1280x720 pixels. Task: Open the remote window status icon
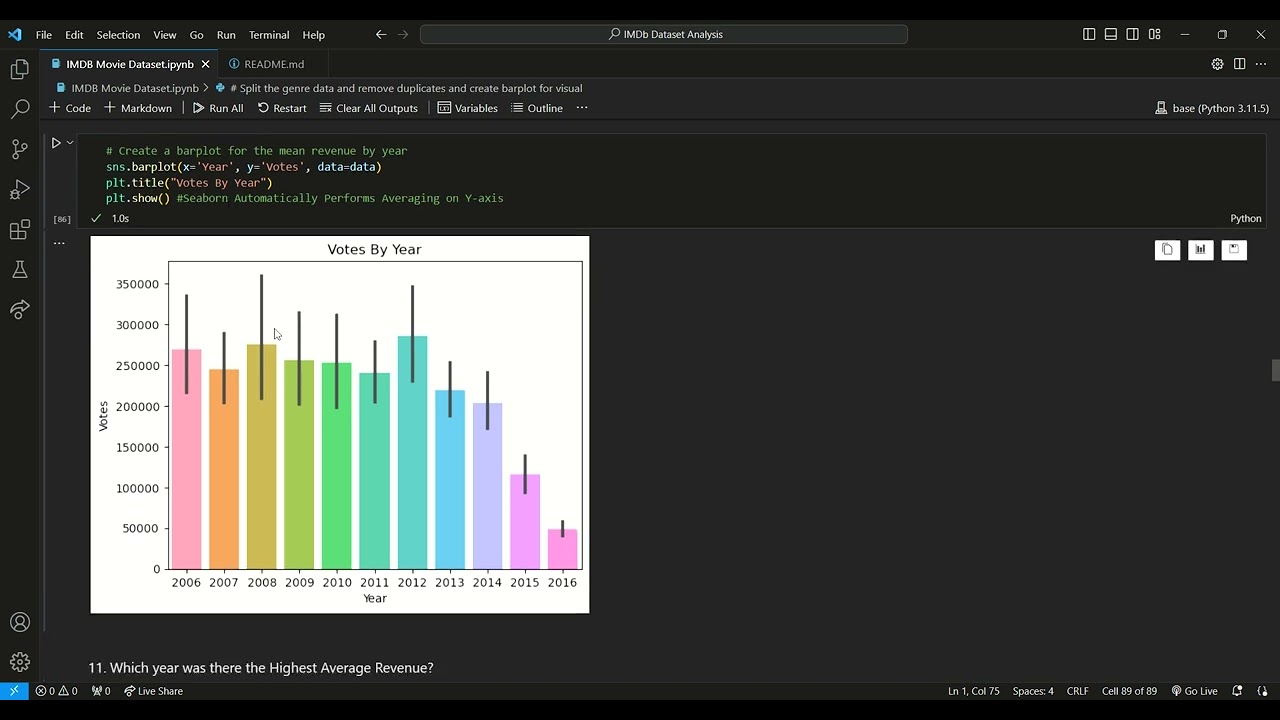[x=14, y=691]
